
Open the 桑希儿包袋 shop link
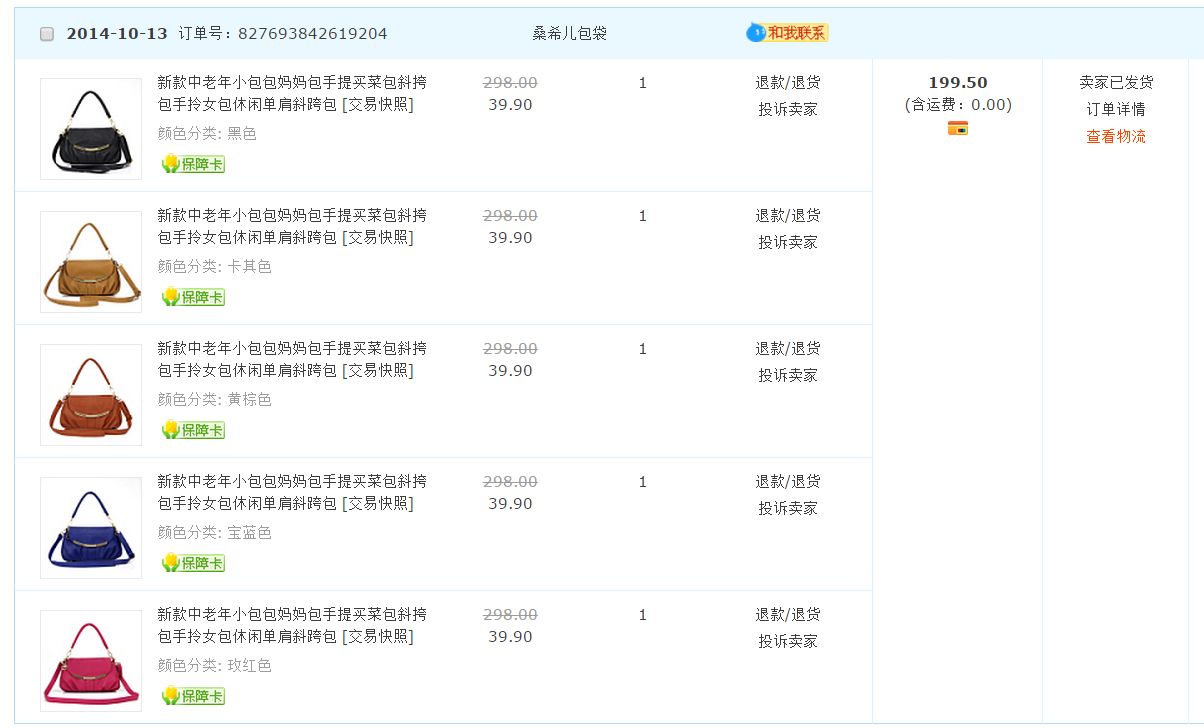point(569,33)
